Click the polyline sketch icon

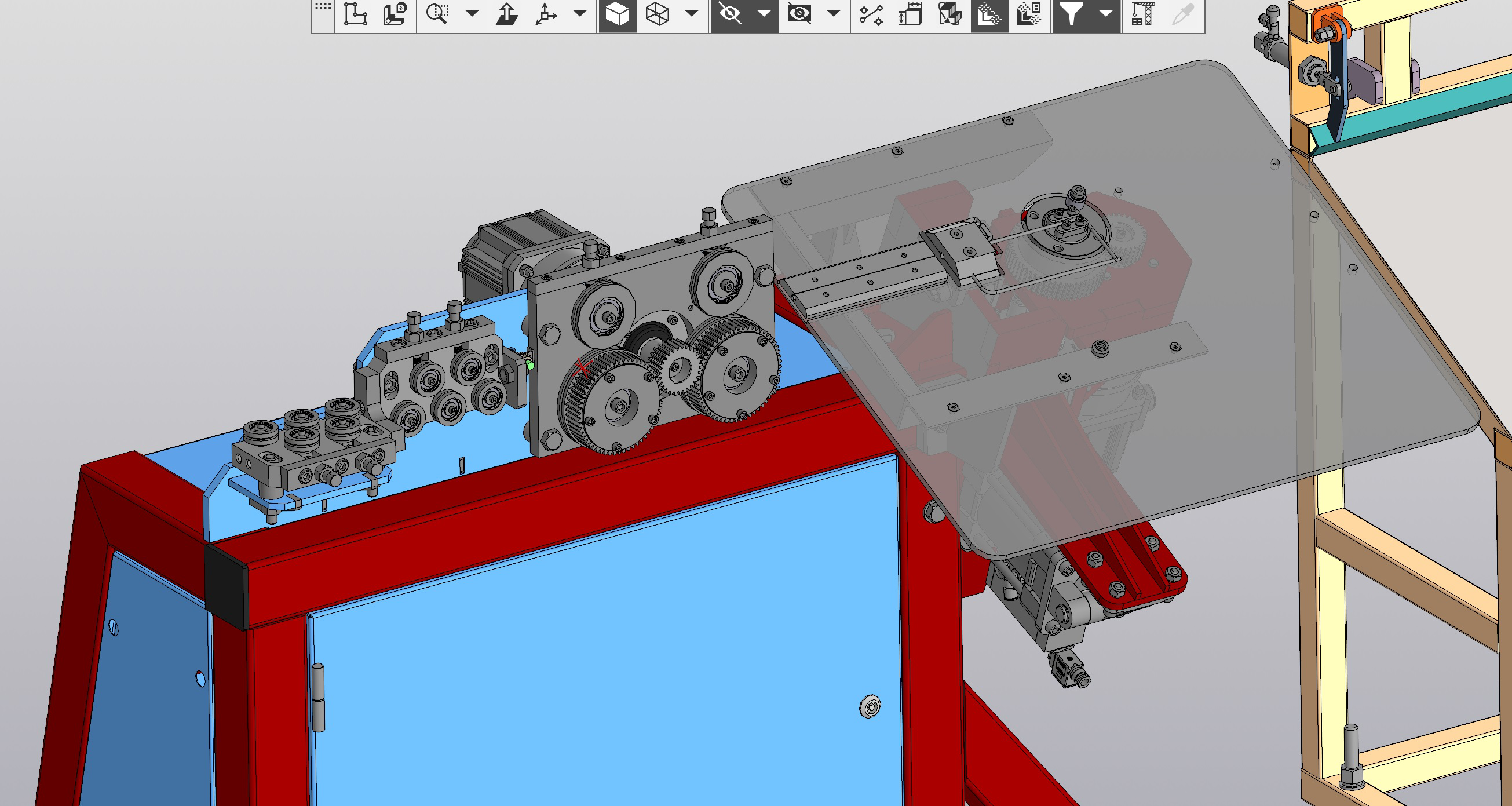point(356,13)
